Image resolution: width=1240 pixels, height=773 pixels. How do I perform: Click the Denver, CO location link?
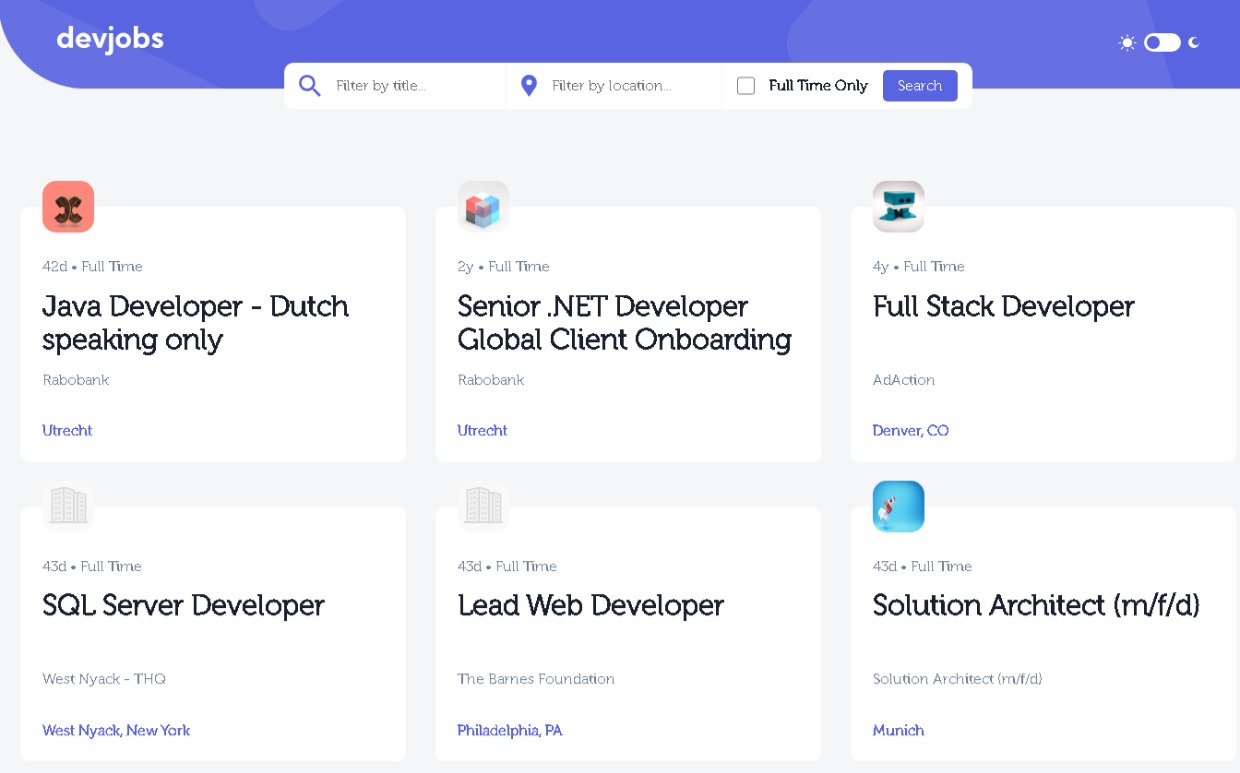[910, 430]
